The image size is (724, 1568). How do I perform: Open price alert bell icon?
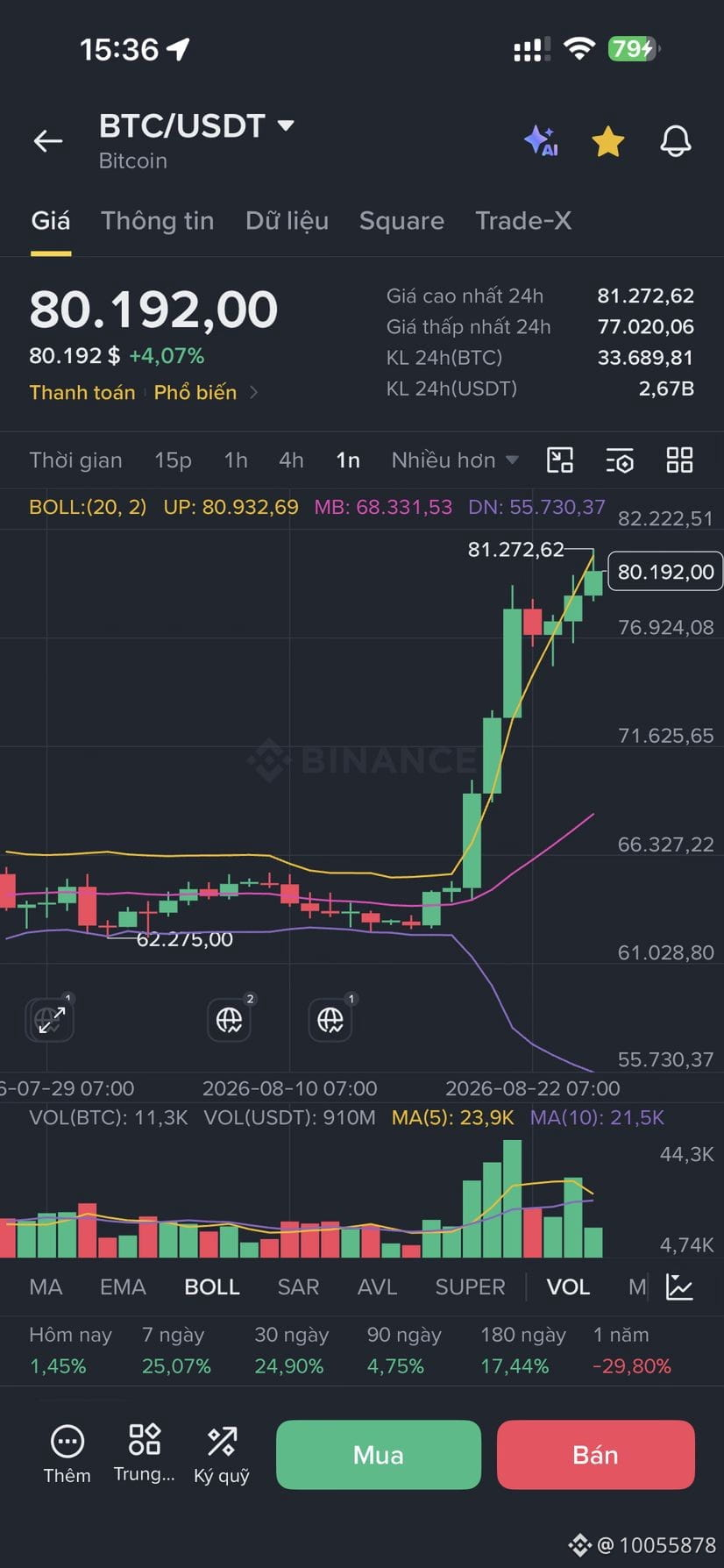[676, 141]
